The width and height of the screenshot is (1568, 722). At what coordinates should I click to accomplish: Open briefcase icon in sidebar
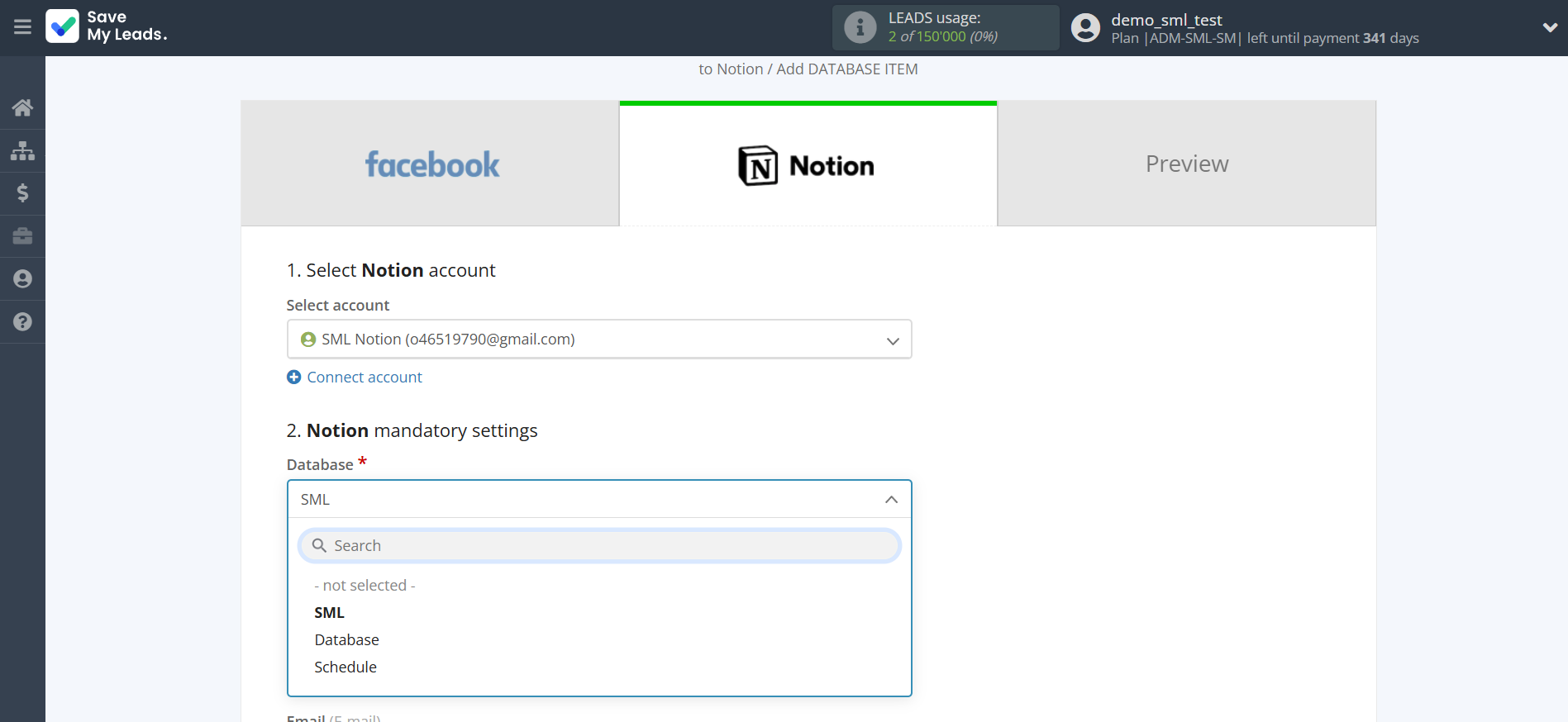coord(22,236)
